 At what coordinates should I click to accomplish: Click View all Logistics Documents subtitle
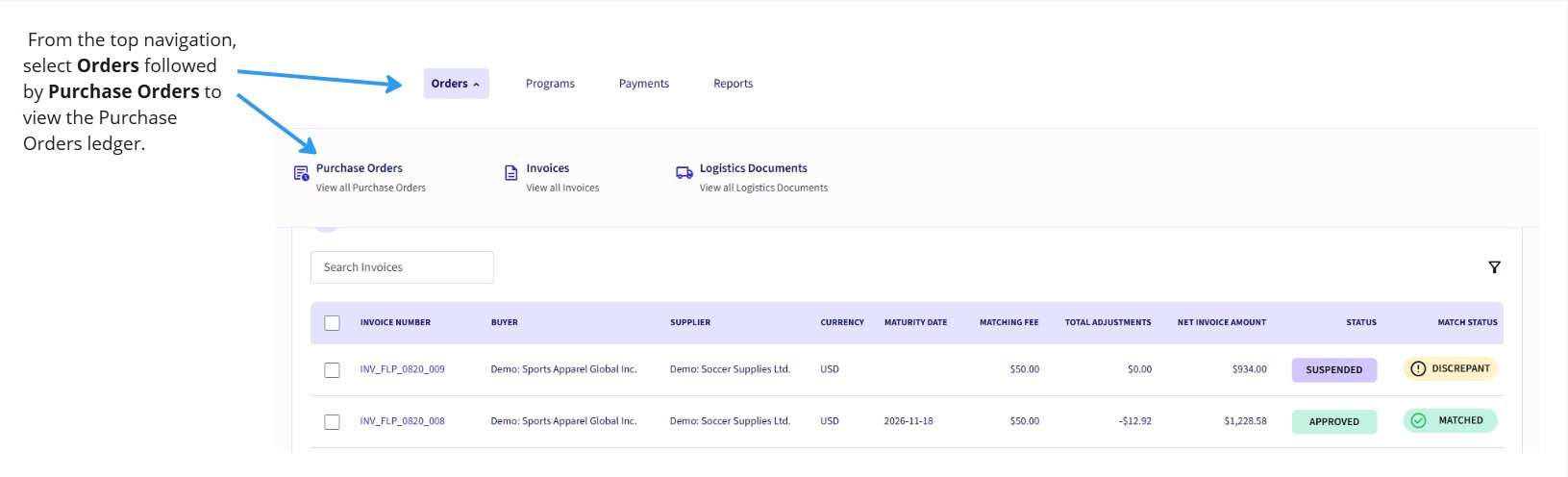point(763,188)
